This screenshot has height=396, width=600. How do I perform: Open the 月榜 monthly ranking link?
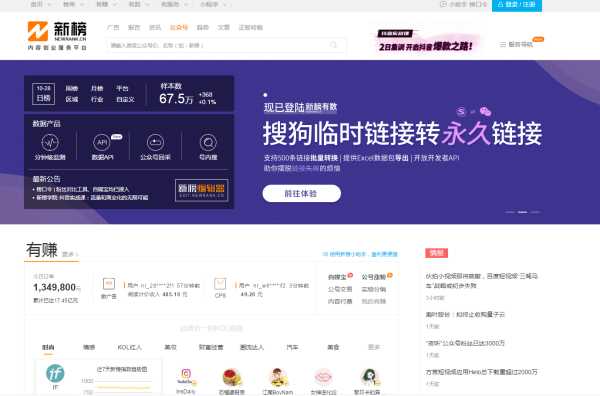(97, 88)
